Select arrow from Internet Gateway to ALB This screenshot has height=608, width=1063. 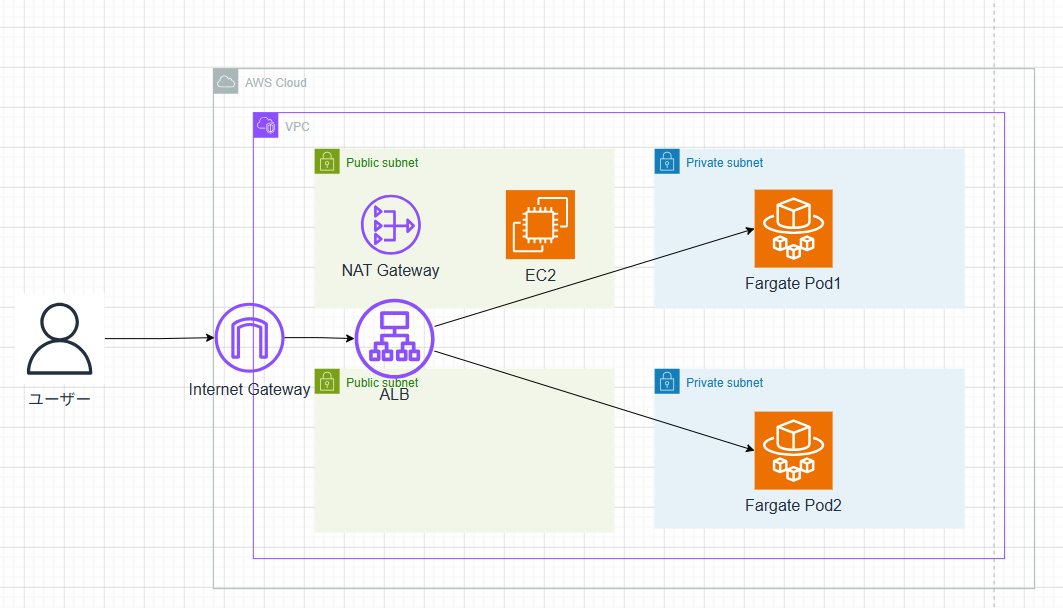tap(319, 338)
